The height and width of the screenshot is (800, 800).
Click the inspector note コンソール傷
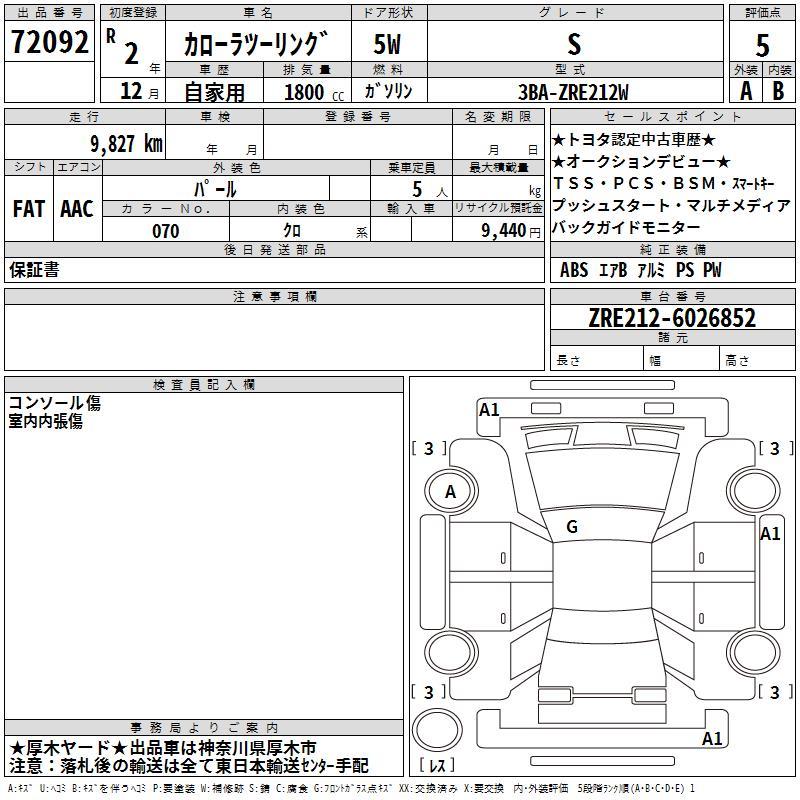click(x=54, y=403)
